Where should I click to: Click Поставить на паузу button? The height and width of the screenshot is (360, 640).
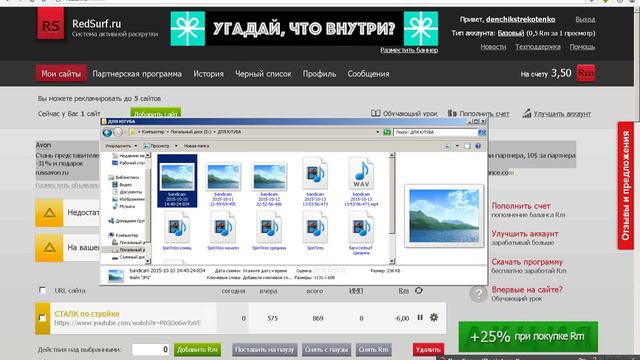265,350
